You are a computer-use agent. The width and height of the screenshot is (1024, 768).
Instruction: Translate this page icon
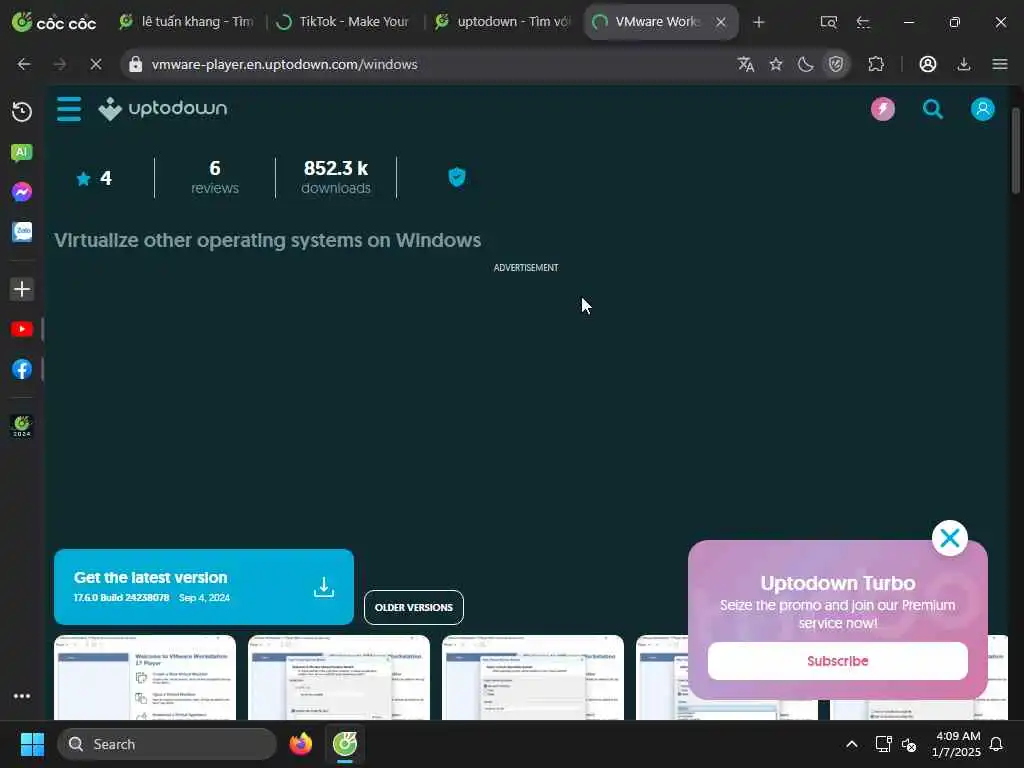click(x=746, y=64)
